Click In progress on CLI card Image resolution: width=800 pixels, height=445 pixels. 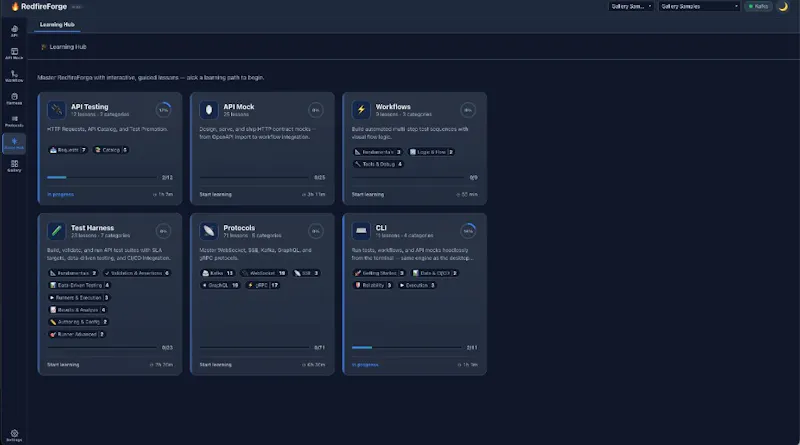click(x=365, y=365)
